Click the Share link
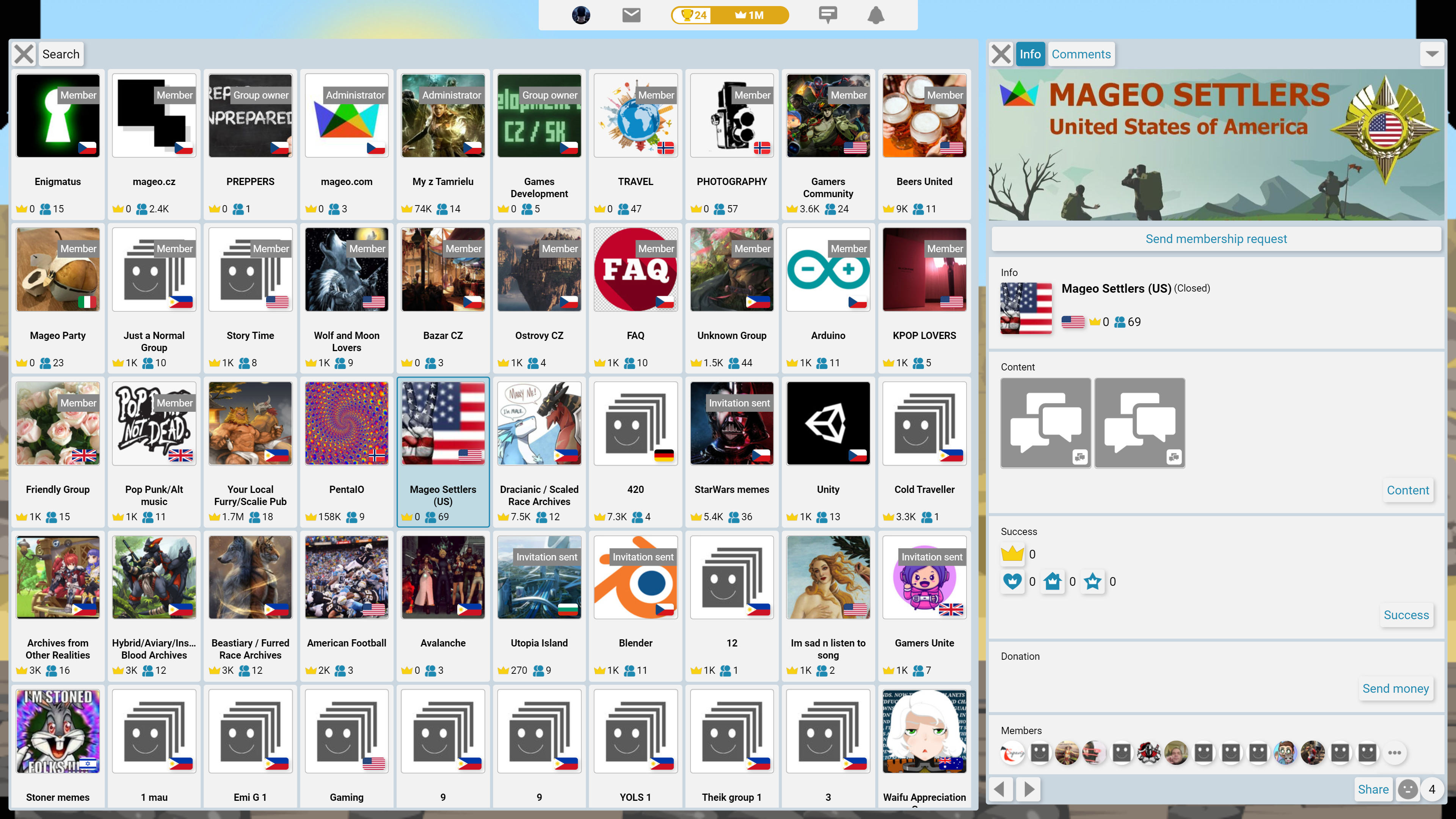Image resolution: width=1456 pixels, height=819 pixels. [x=1373, y=789]
